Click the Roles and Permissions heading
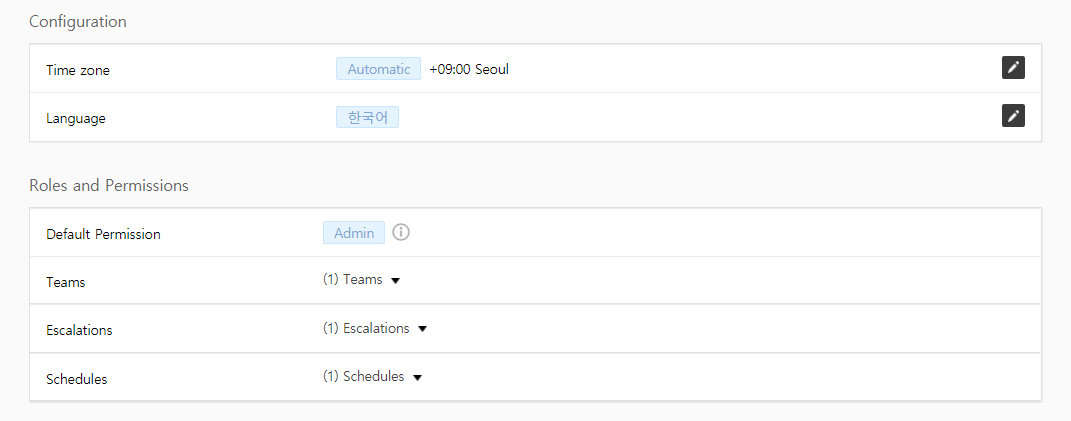Screen dimensions: 1071x421 click(x=109, y=185)
